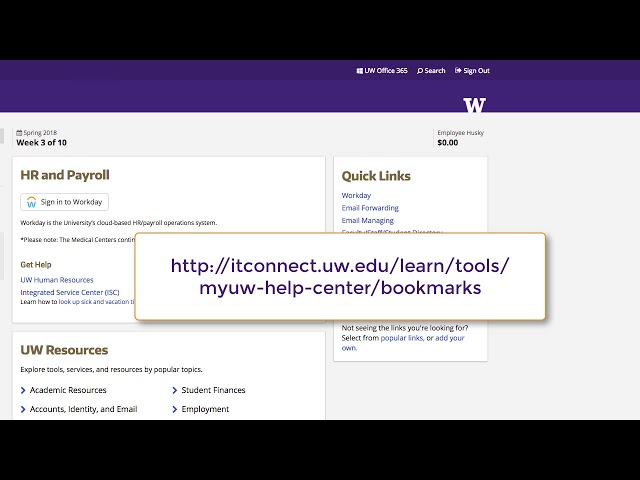Click the itconnect.uw.edu bookmarks URL overlay
This screenshot has height=480, width=640.
click(340, 276)
